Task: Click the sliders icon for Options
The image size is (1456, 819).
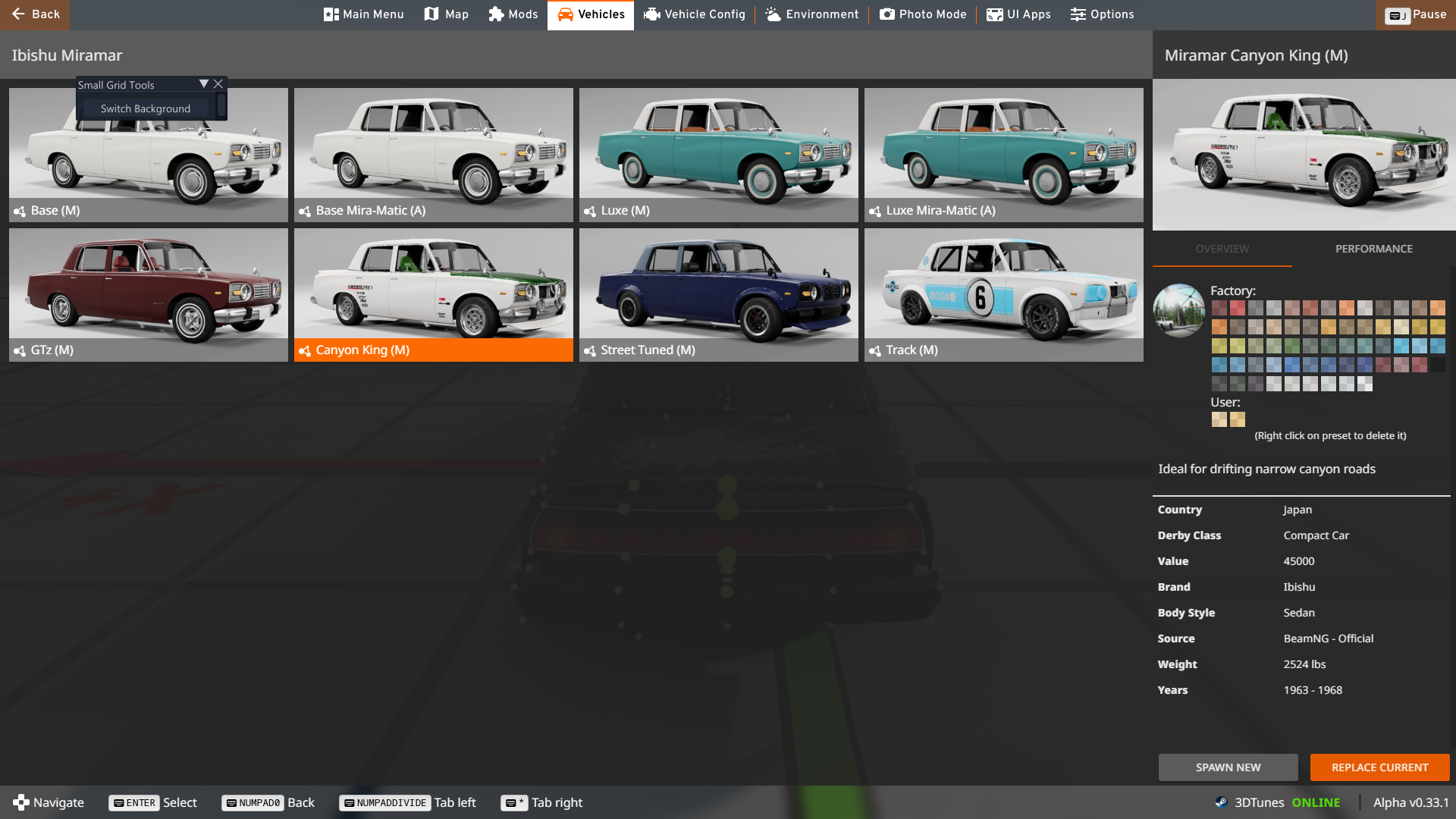Action: click(x=1078, y=14)
